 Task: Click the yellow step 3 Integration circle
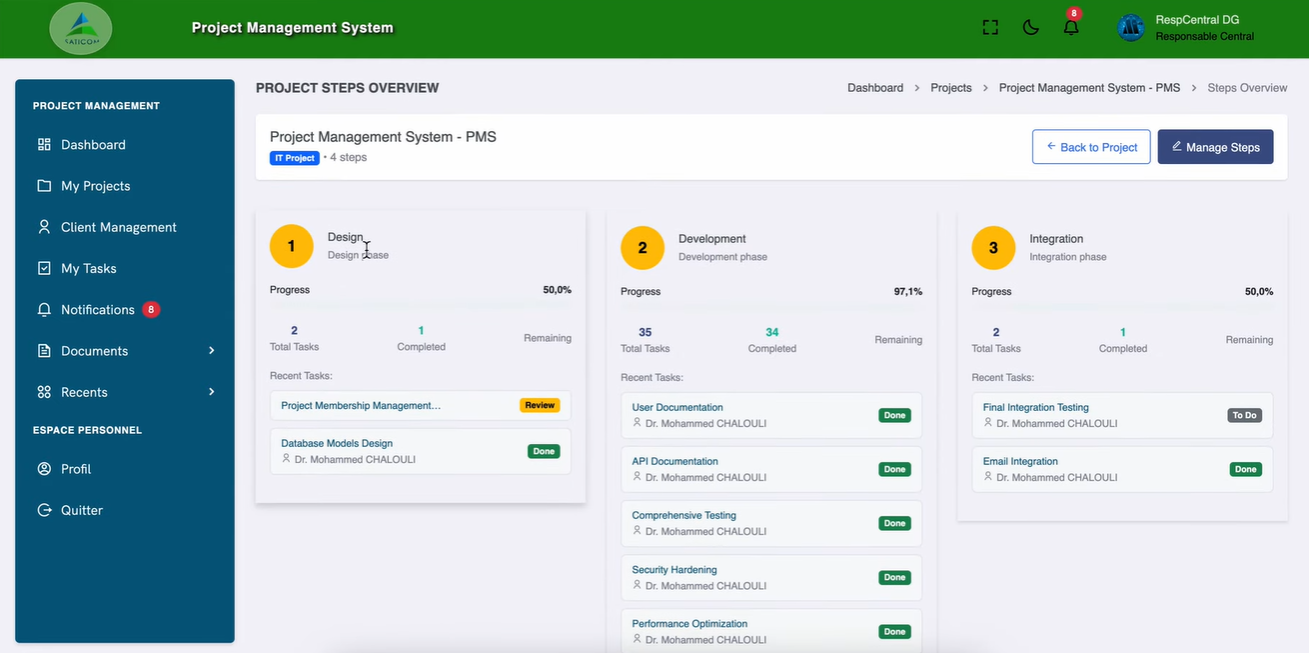pyautogui.click(x=993, y=248)
